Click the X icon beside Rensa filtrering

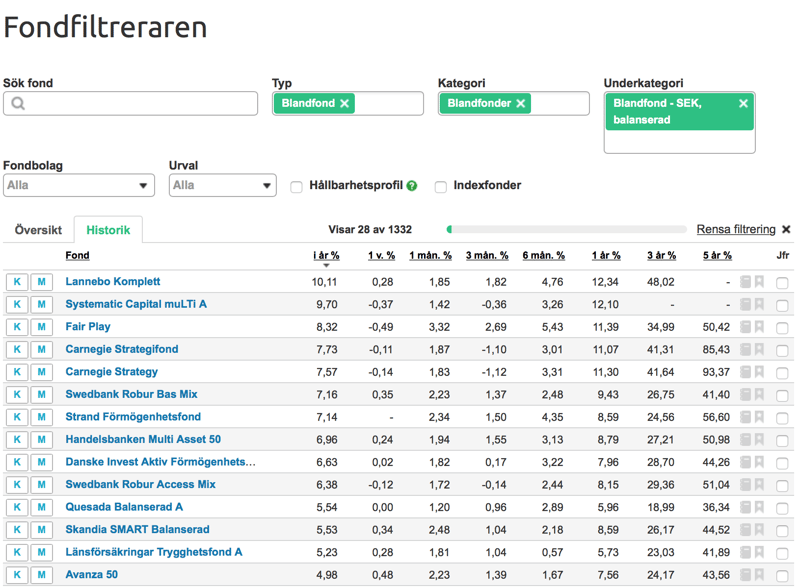coord(786,230)
